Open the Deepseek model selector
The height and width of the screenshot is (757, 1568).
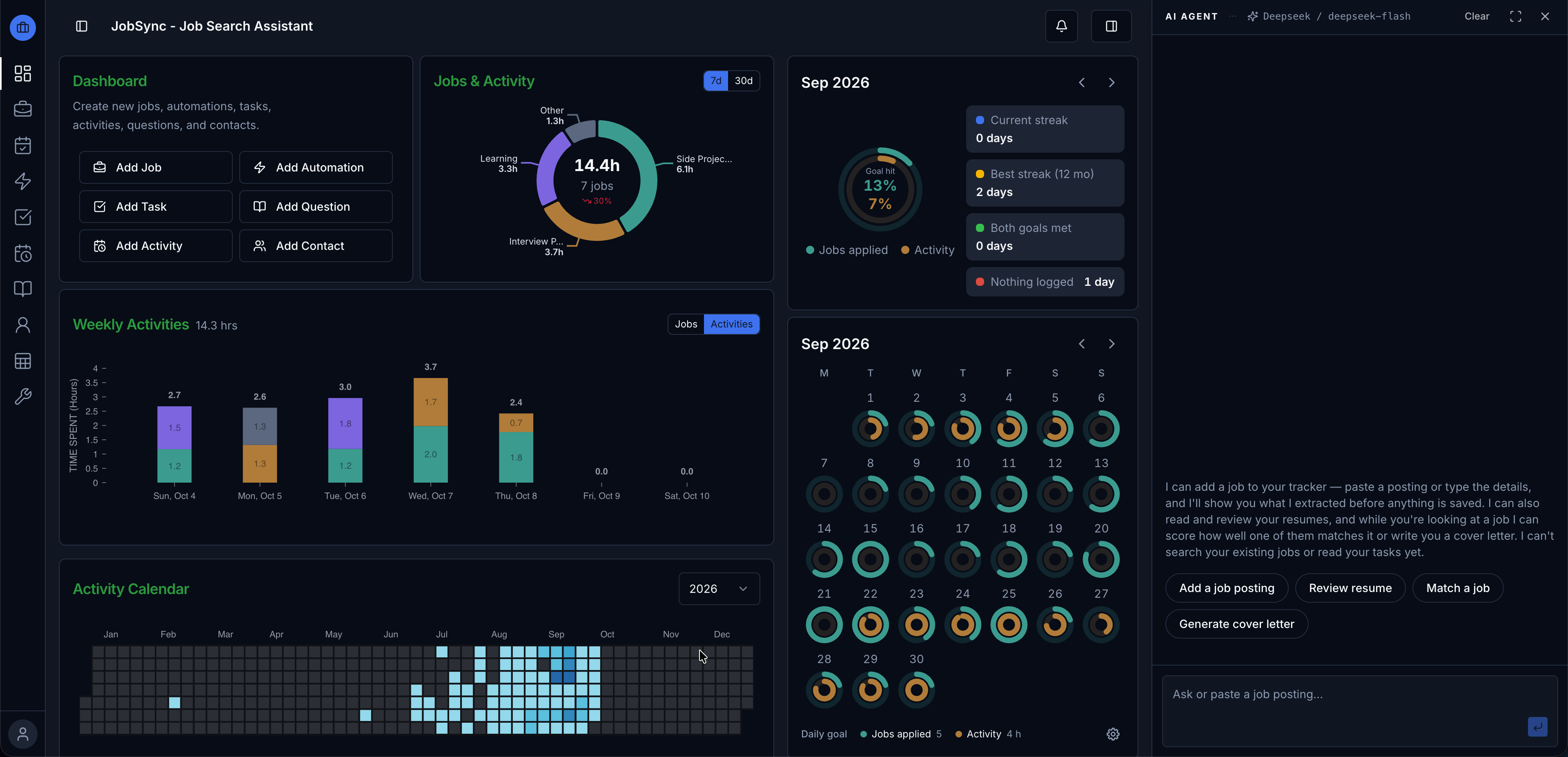(1329, 16)
